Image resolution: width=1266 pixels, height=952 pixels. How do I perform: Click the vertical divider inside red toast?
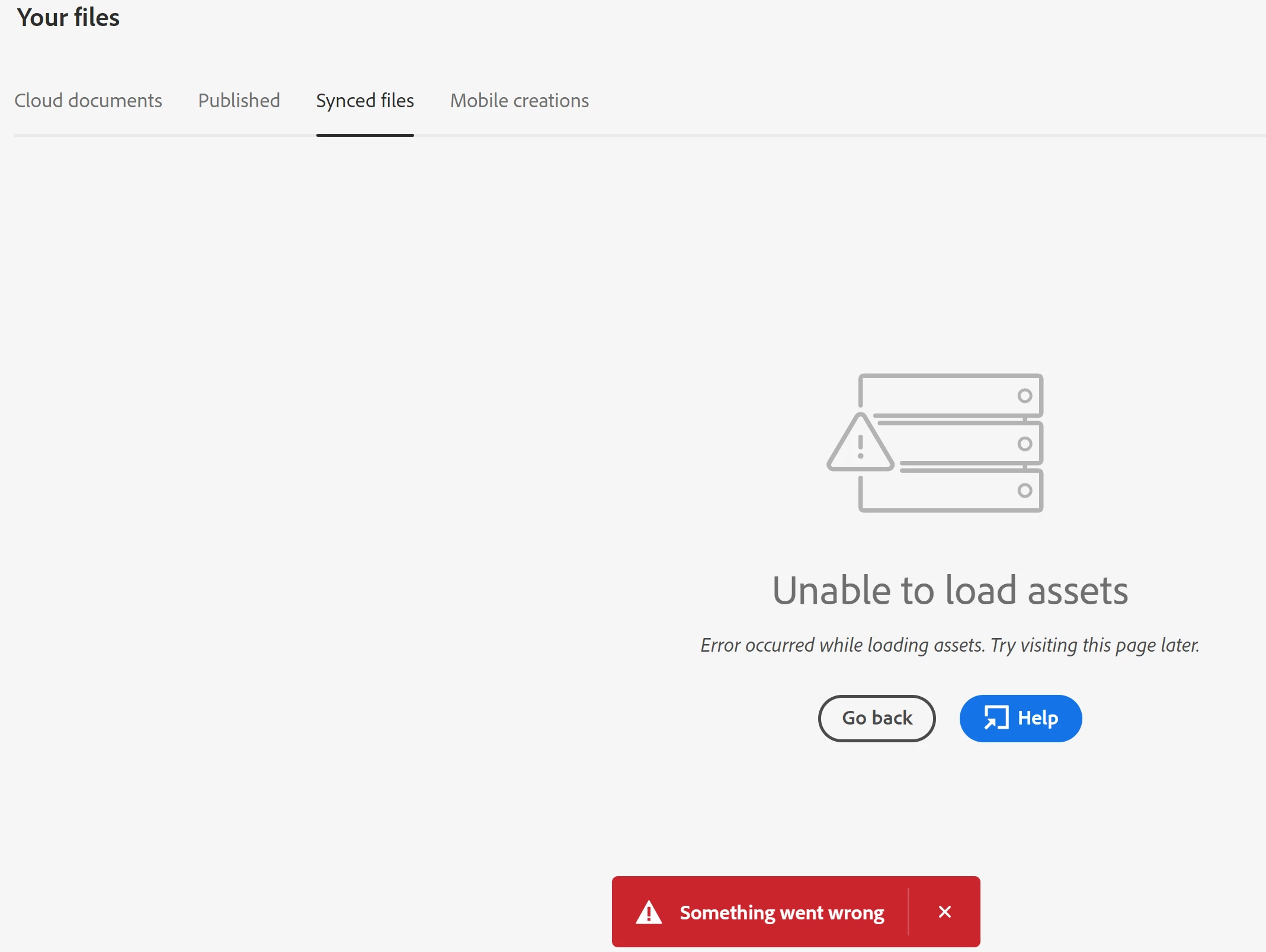click(908, 912)
